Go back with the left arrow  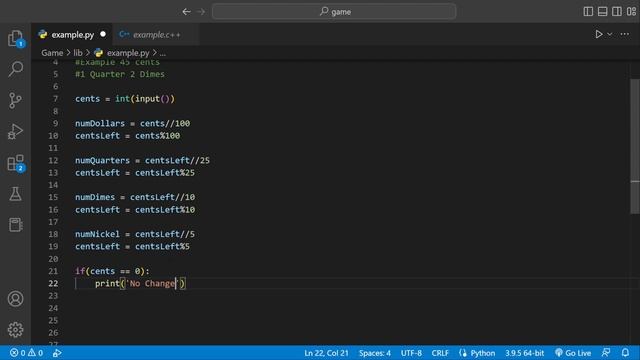pos(187,11)
